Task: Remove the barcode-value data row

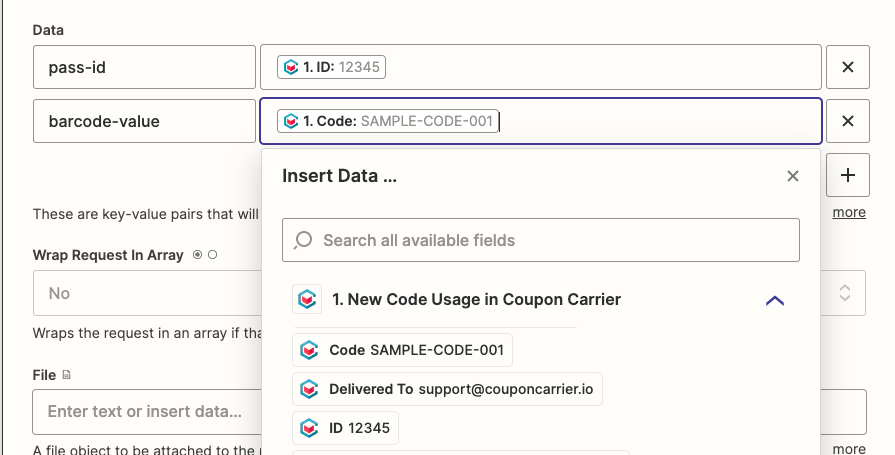Action: tap(848, 121)
